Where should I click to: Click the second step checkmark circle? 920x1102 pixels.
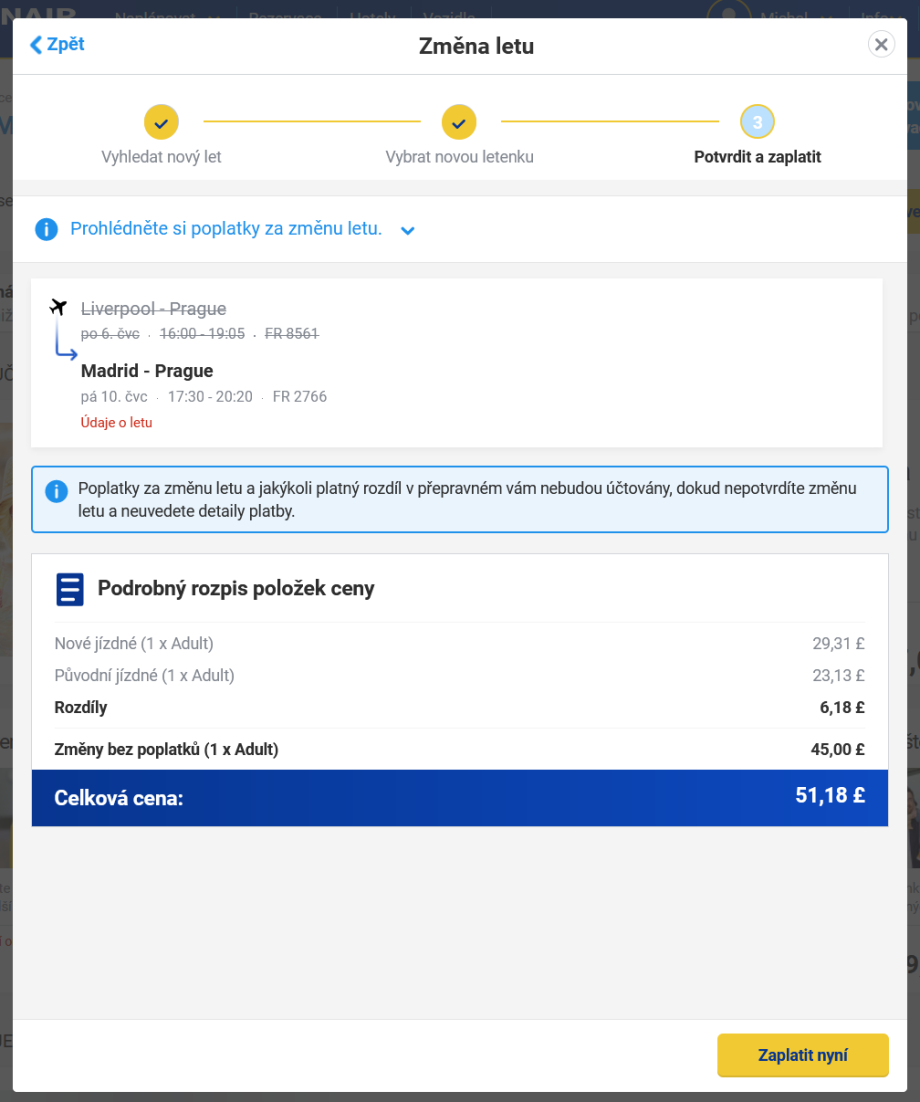(459, 122)
